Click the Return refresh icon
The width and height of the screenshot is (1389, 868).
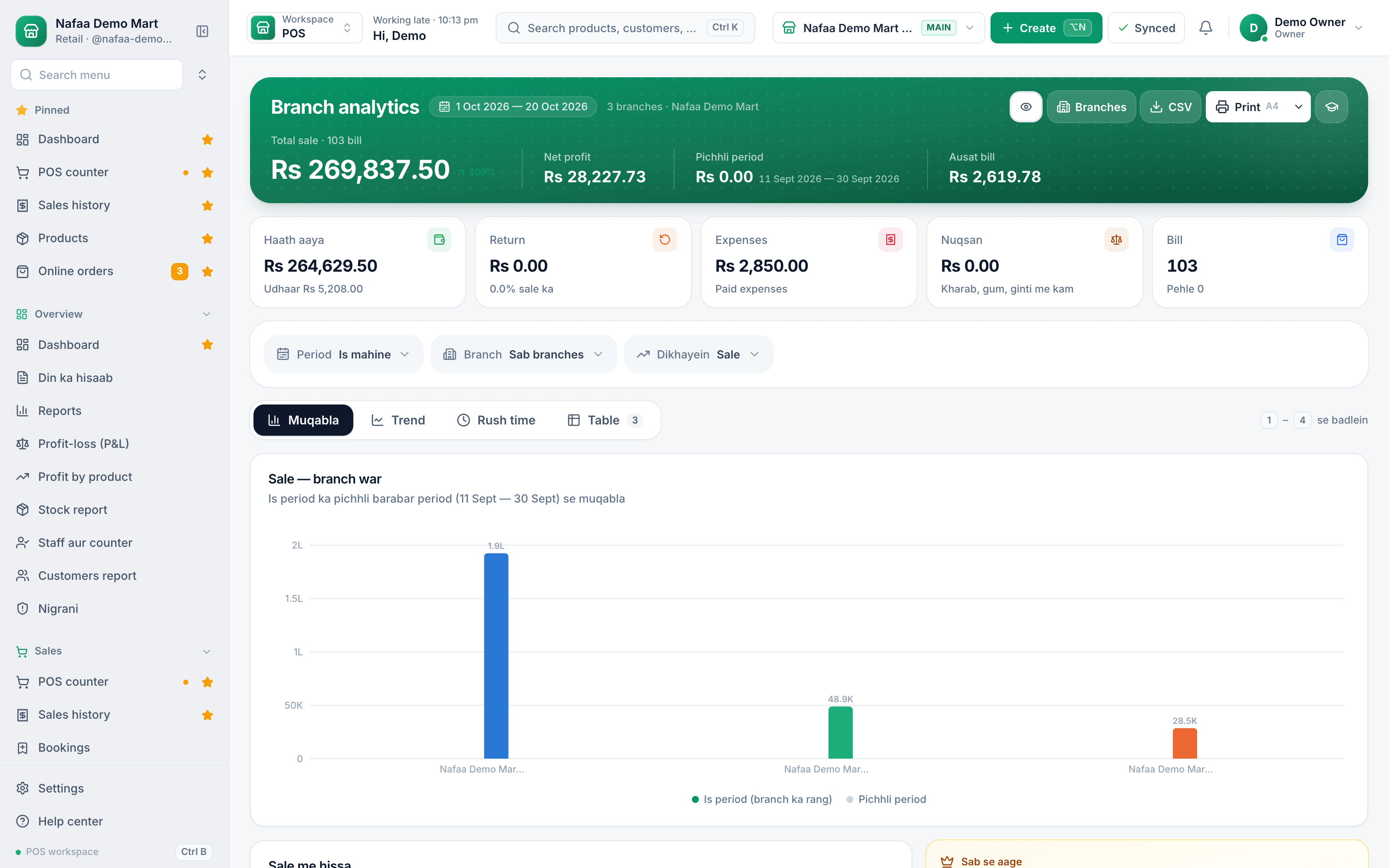[665, 240]
